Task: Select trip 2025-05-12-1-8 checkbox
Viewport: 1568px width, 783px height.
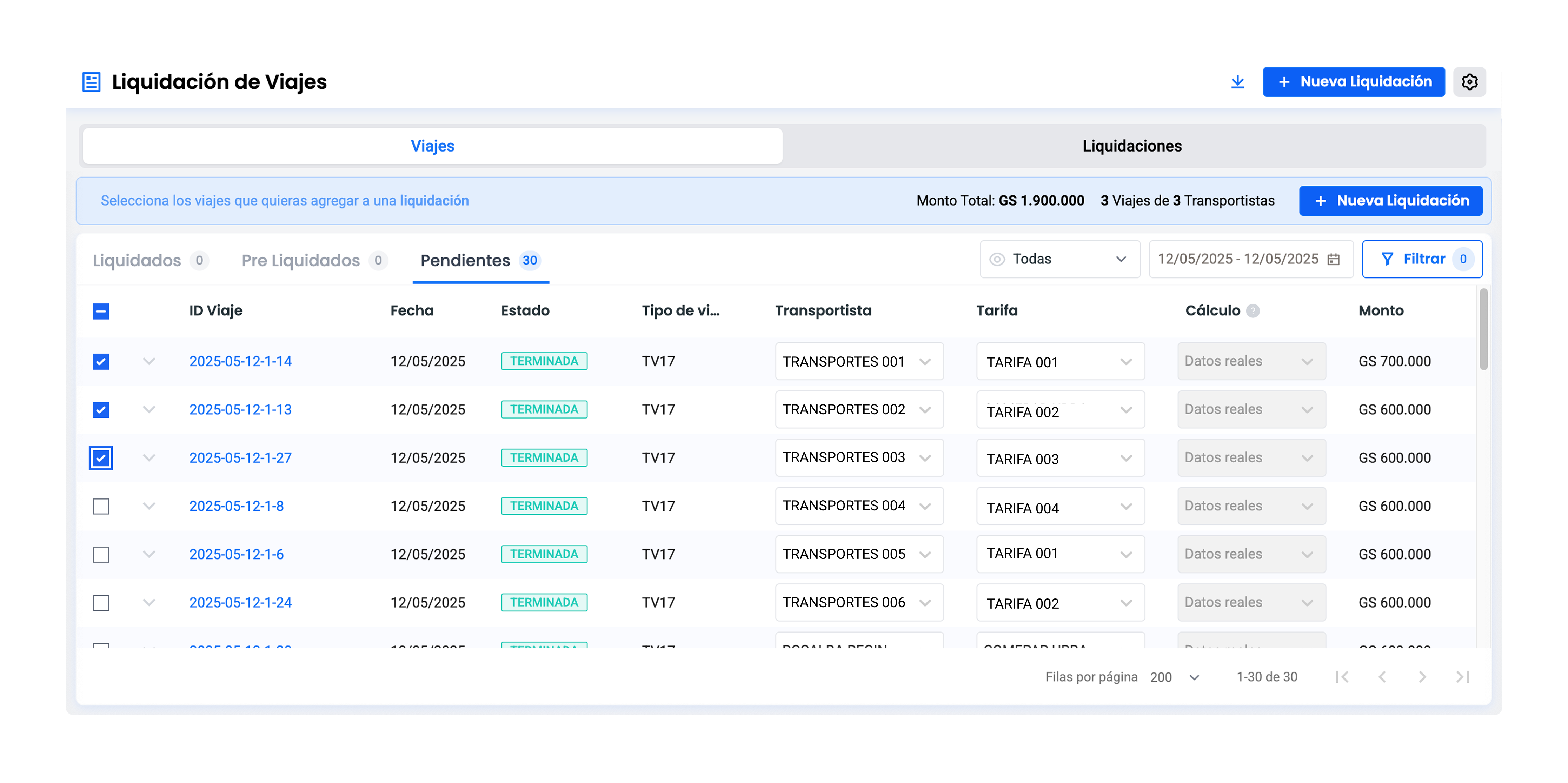Action: pyautogui.click(x=101, y=506)
